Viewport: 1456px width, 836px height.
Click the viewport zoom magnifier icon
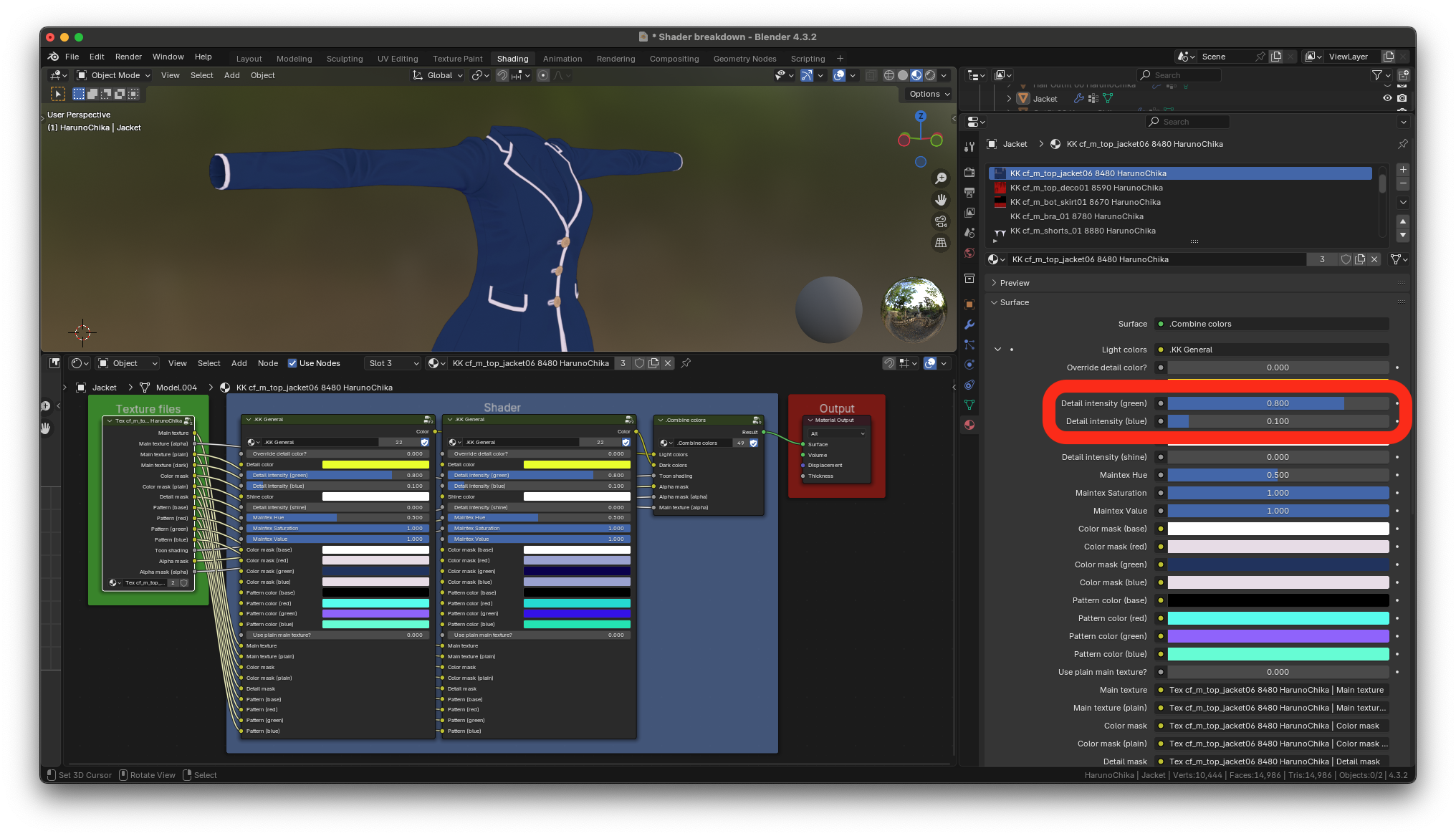(x=941, y=178)
